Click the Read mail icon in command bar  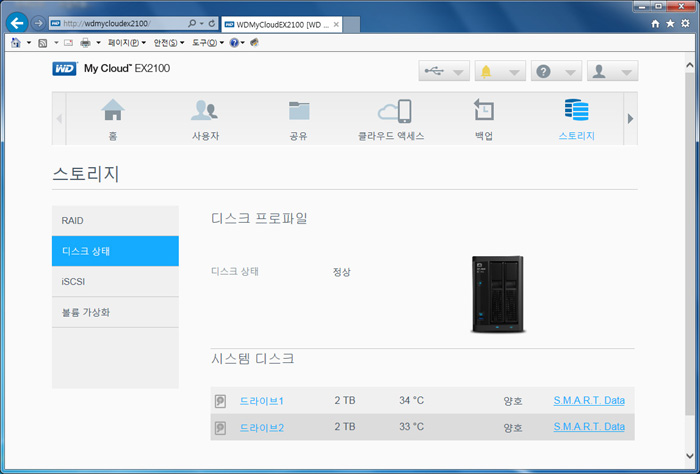pos(68,43)
